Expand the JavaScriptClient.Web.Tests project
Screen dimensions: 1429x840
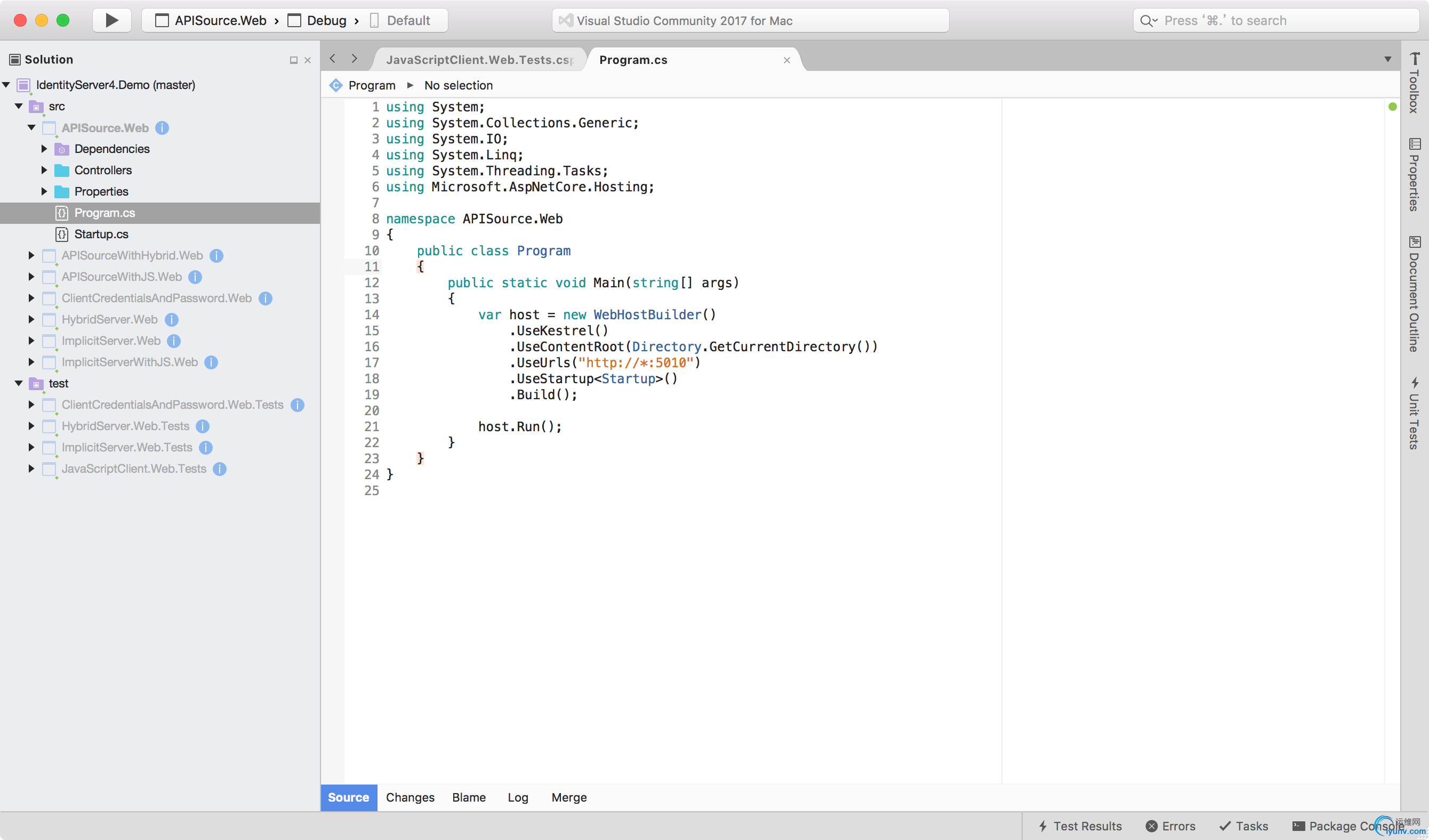(31, 469)
